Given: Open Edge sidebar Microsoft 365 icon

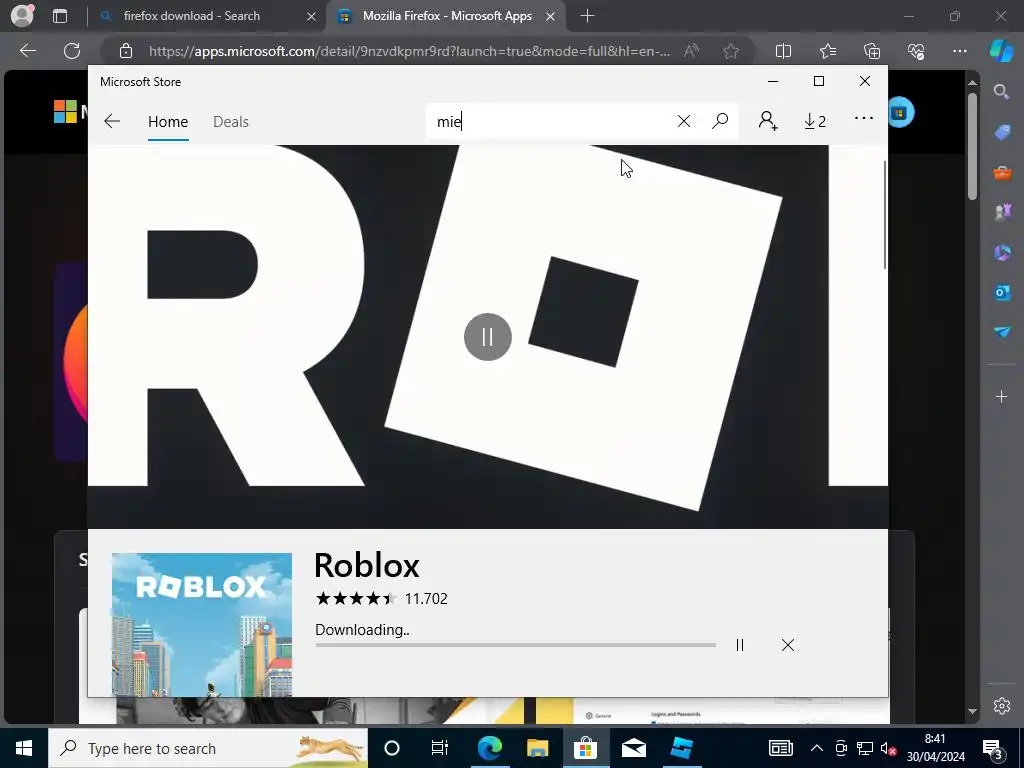Looking at the screenshot, I should [1002, 252].
